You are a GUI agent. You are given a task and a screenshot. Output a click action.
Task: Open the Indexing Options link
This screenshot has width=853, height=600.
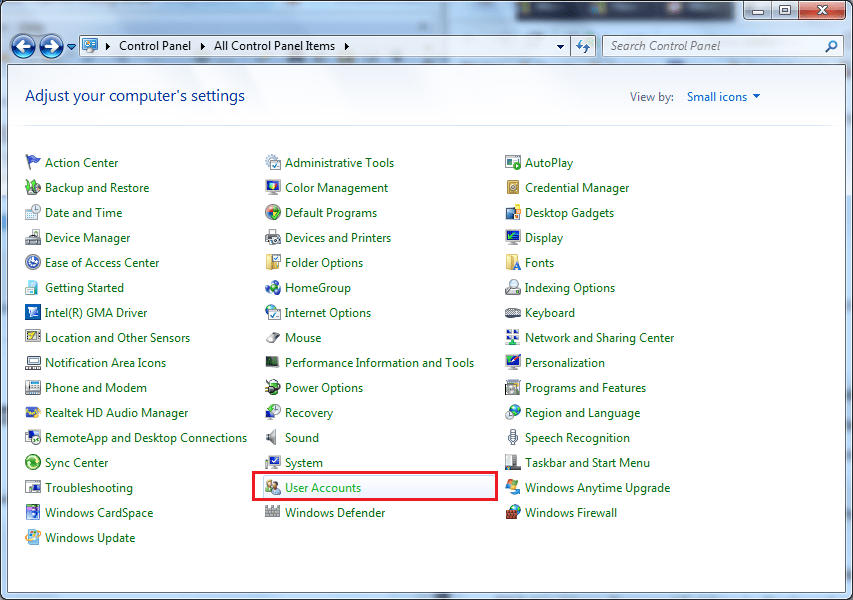(x=570, y=288)
